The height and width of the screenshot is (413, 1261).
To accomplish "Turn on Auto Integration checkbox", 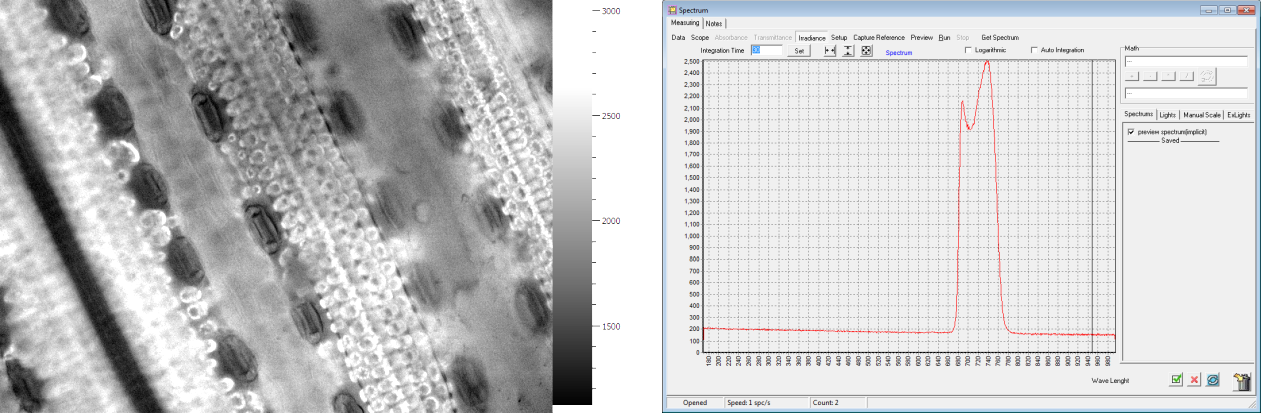I will tap(1034, 50).
